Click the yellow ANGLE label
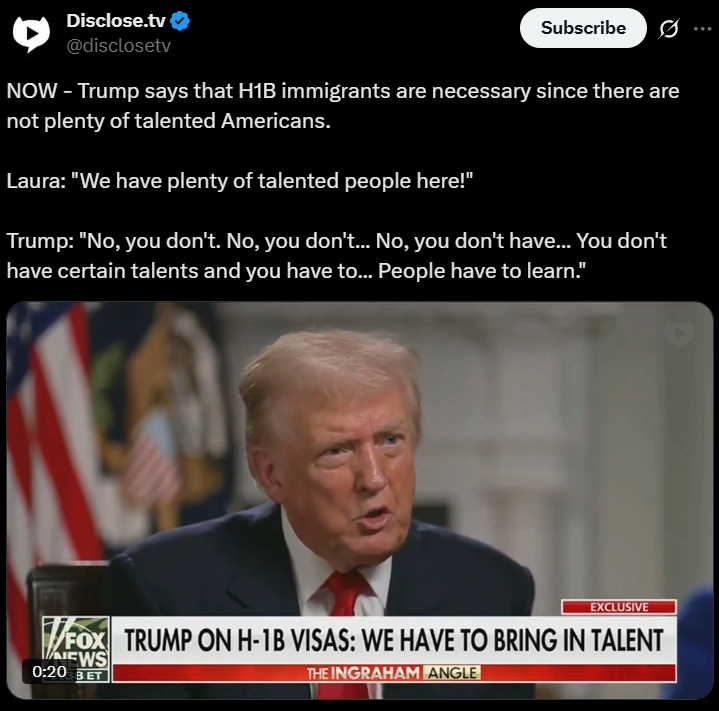 [452, 673]
